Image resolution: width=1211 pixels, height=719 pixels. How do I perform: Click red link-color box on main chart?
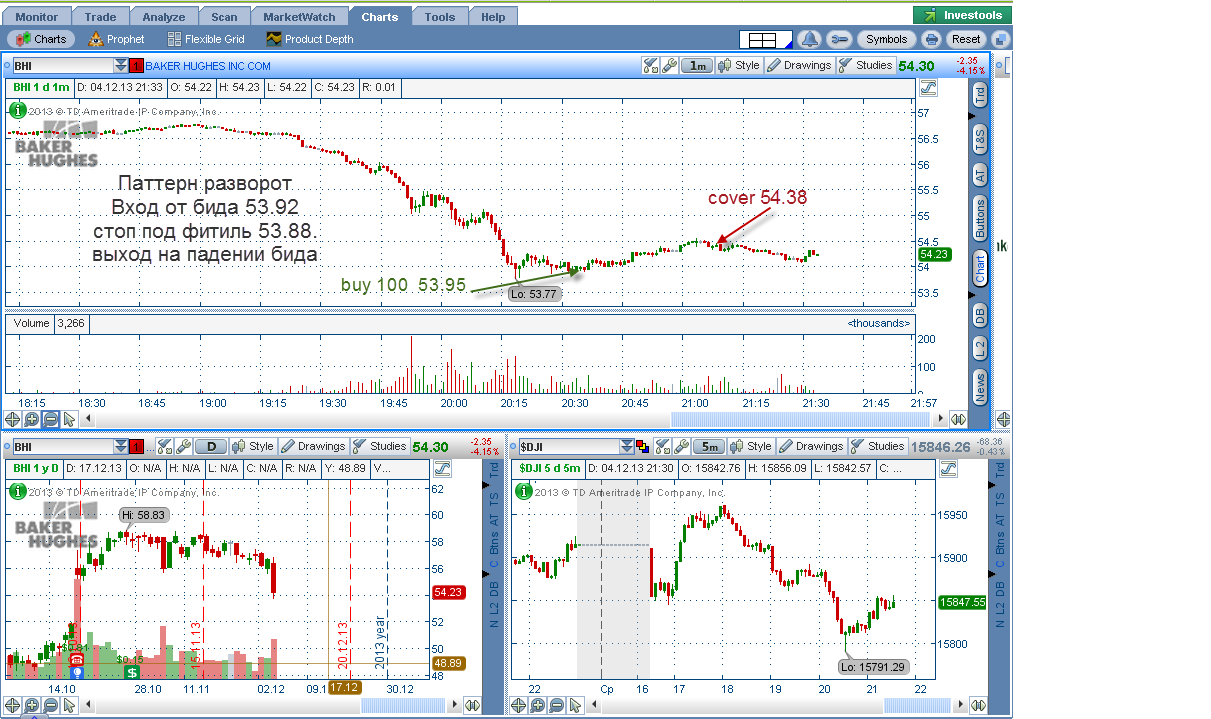tap(137, 66)
